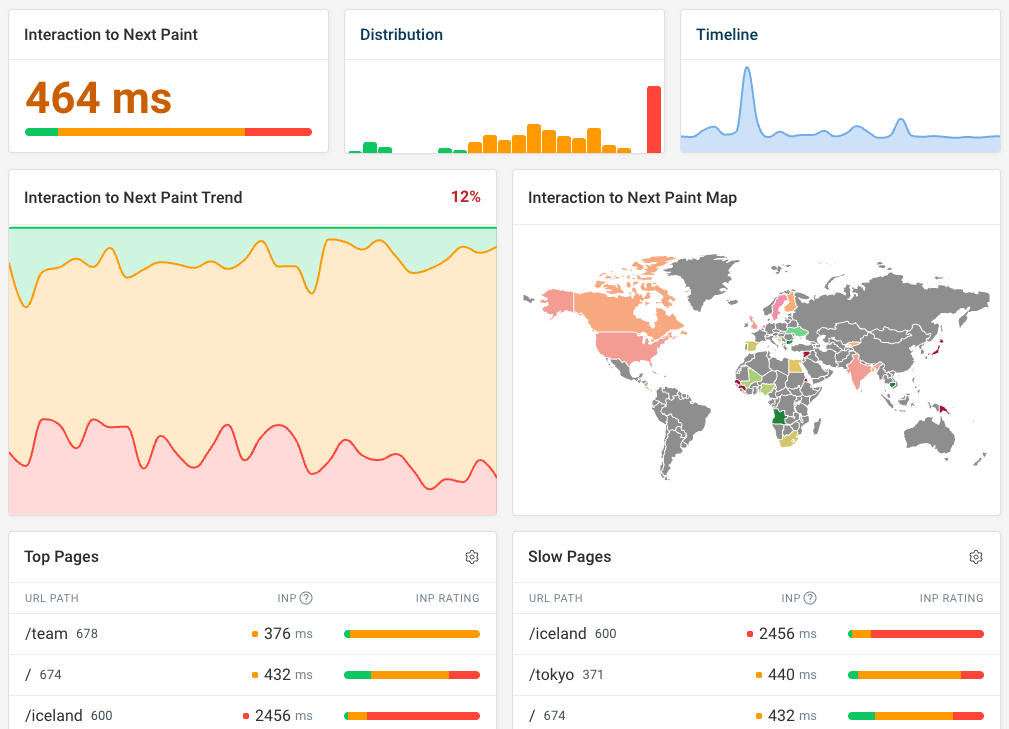Click the INP help icon in Top Pages
1009x729 pixels.
click(x=307, y=598)
